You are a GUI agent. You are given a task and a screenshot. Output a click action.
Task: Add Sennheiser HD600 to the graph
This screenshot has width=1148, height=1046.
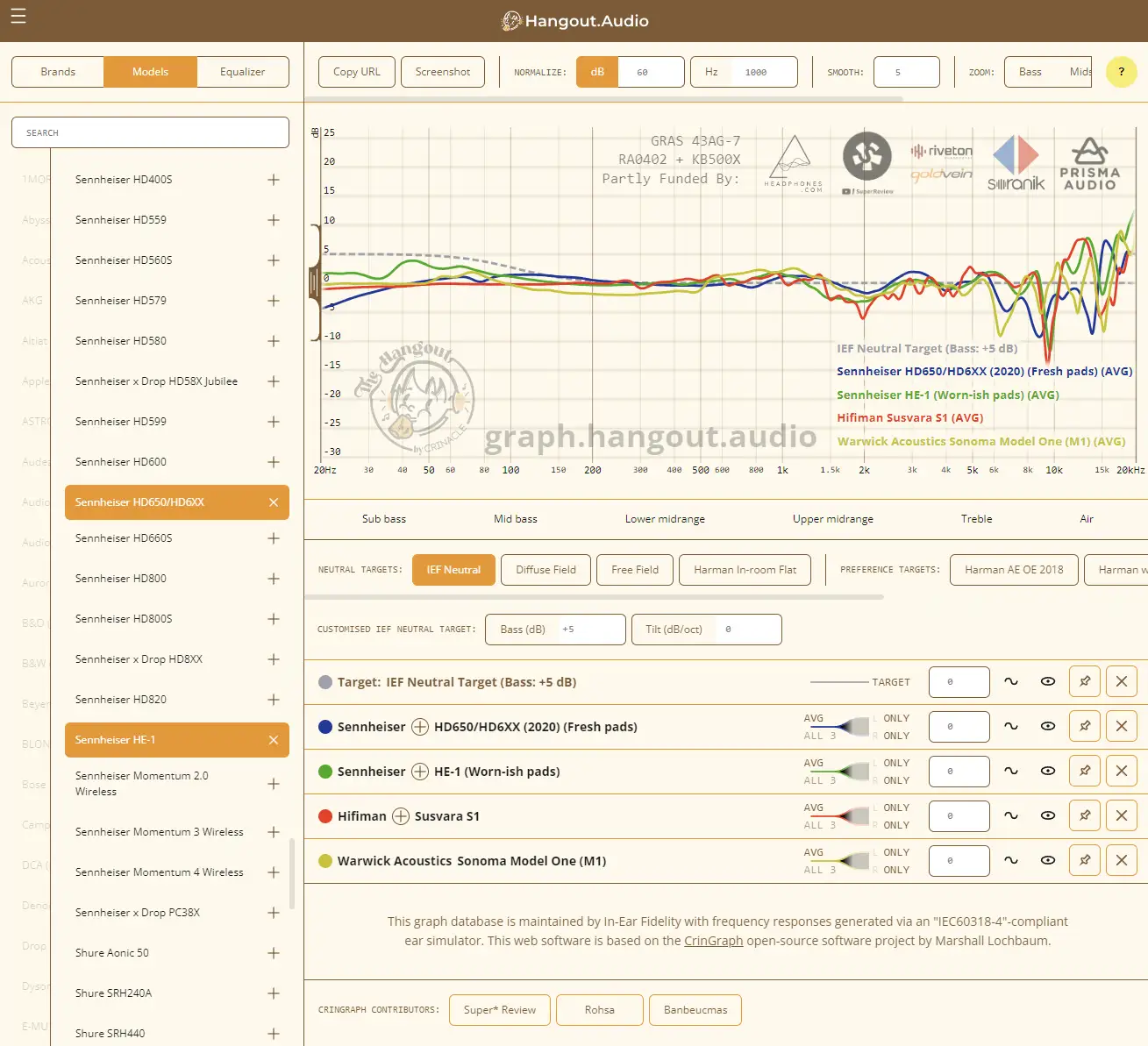point(274,462)
